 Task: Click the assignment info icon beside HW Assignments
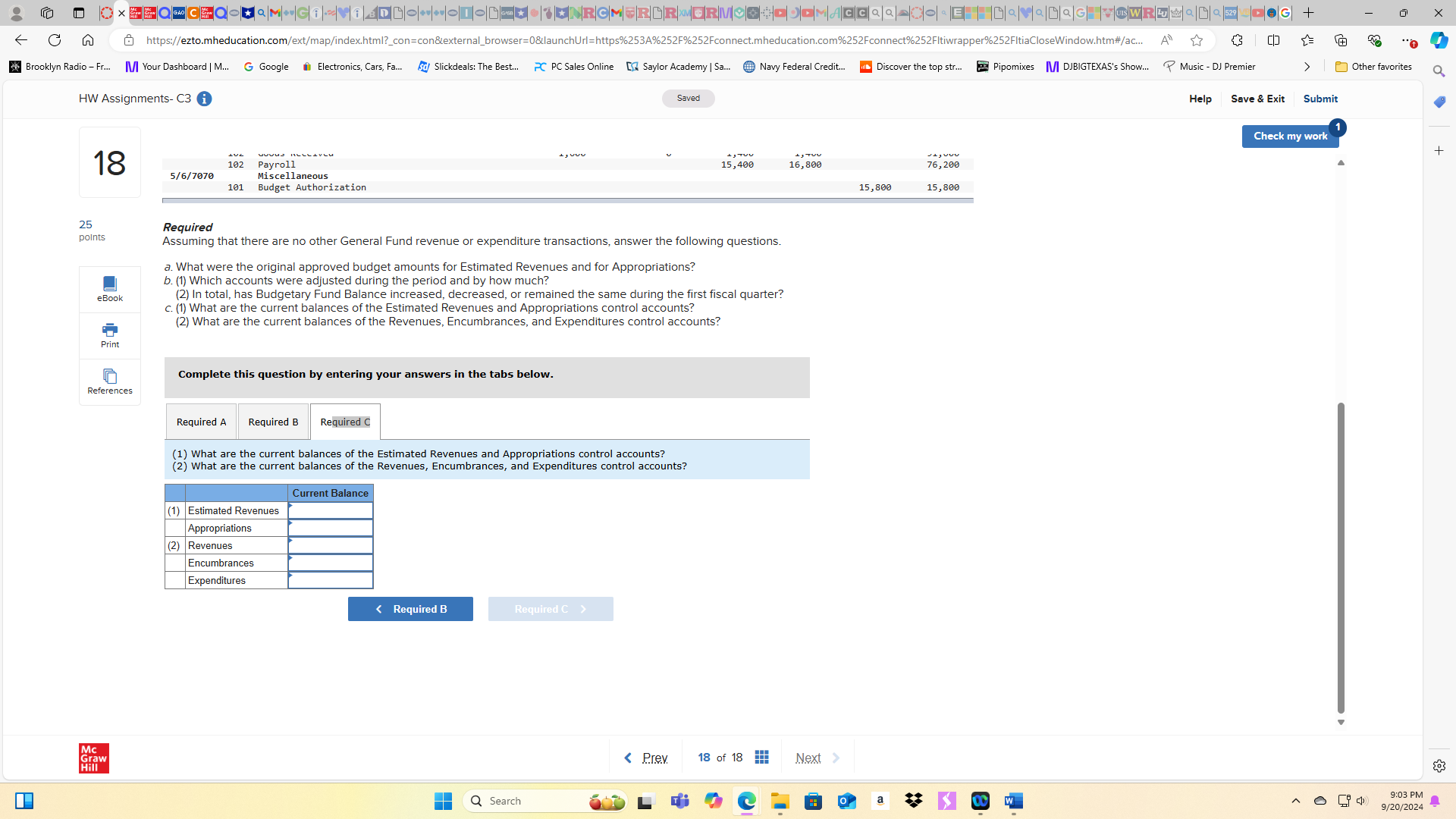click(x=204, y=99)
